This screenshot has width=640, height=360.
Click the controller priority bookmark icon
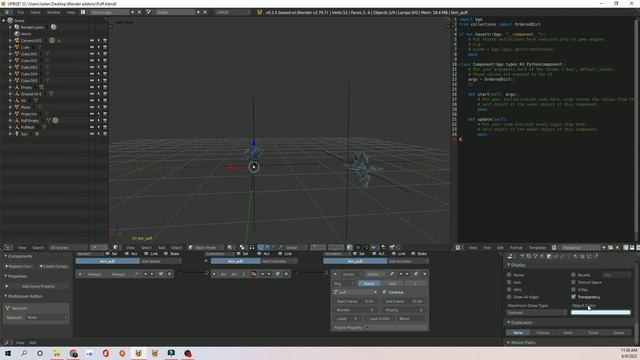[253, 274]
